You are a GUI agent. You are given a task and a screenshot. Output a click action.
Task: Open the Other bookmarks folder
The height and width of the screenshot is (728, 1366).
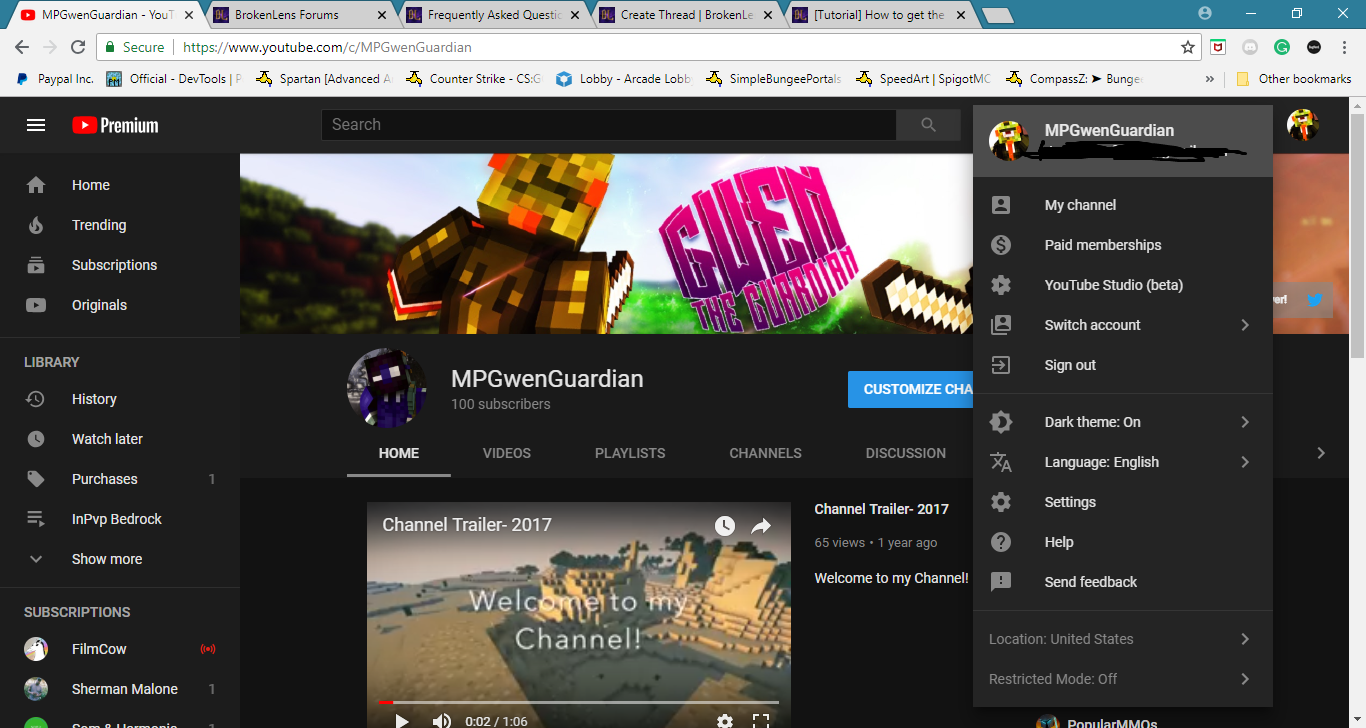click(1294, 79)
